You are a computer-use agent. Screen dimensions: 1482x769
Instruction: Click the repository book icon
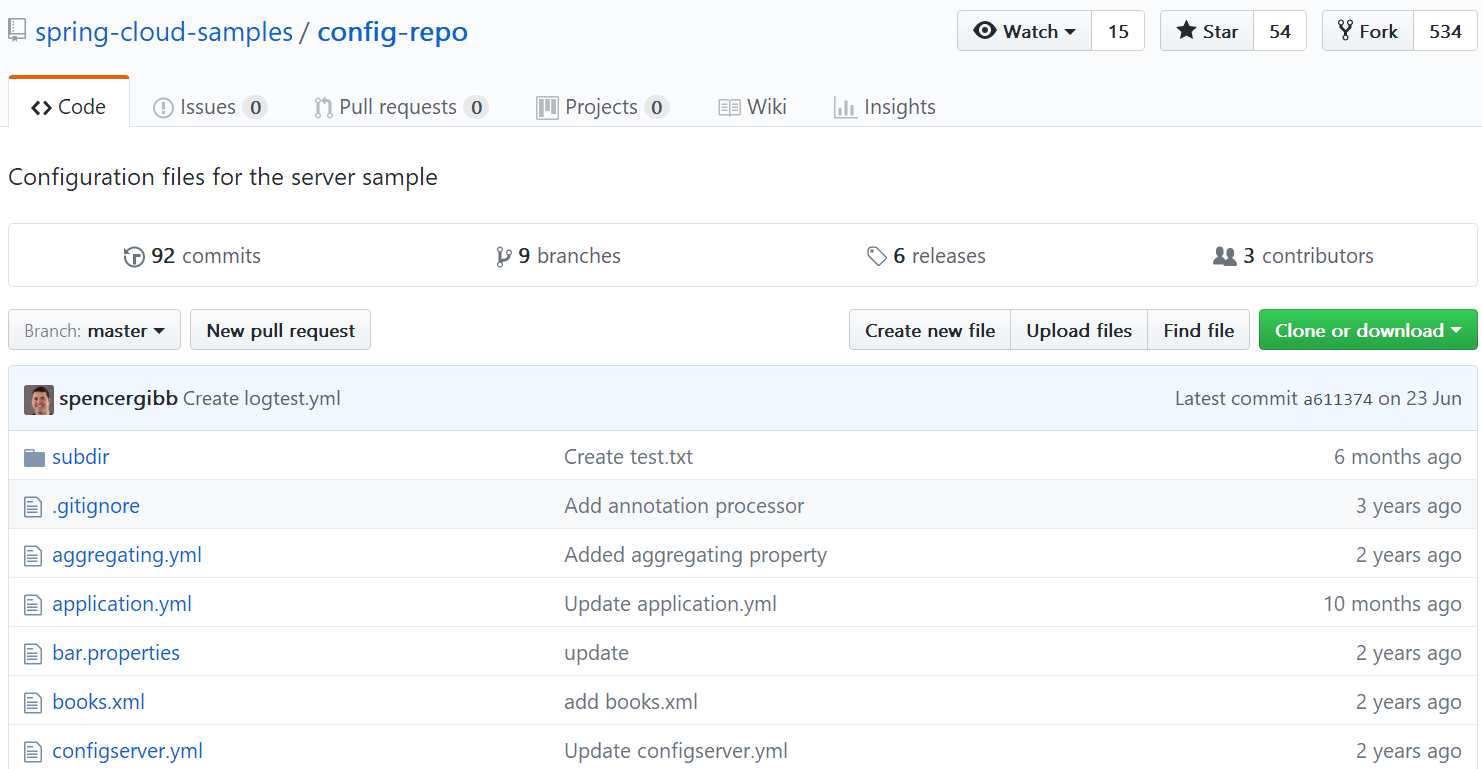tap(17, 31)
